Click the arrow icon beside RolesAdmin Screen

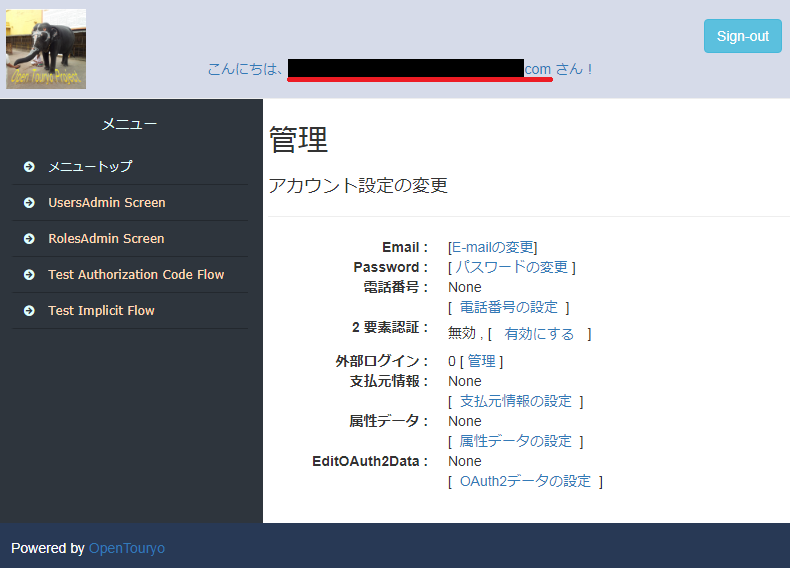(x=30, y=239)
